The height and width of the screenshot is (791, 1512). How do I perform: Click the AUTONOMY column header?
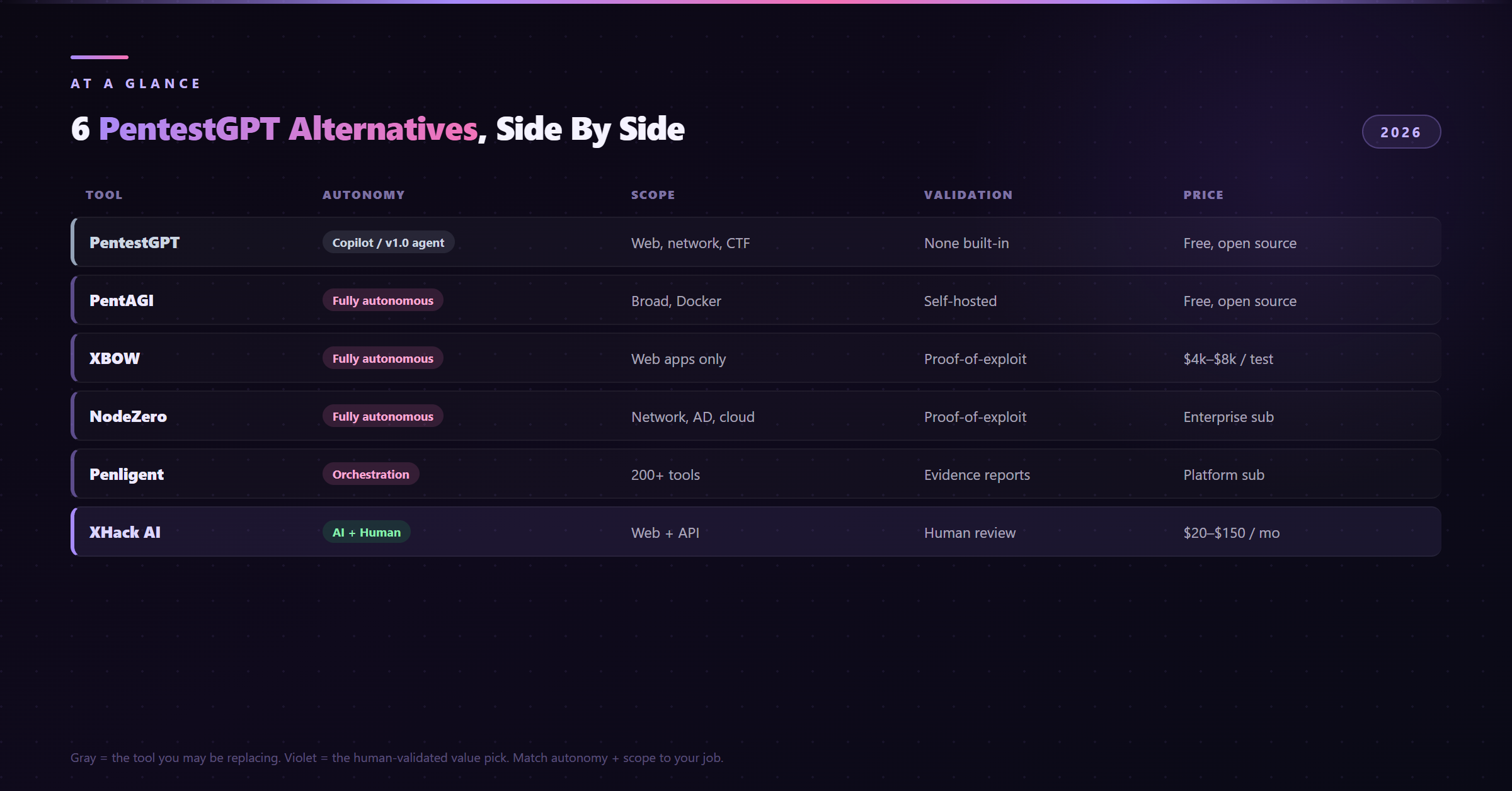coord(364,195)
